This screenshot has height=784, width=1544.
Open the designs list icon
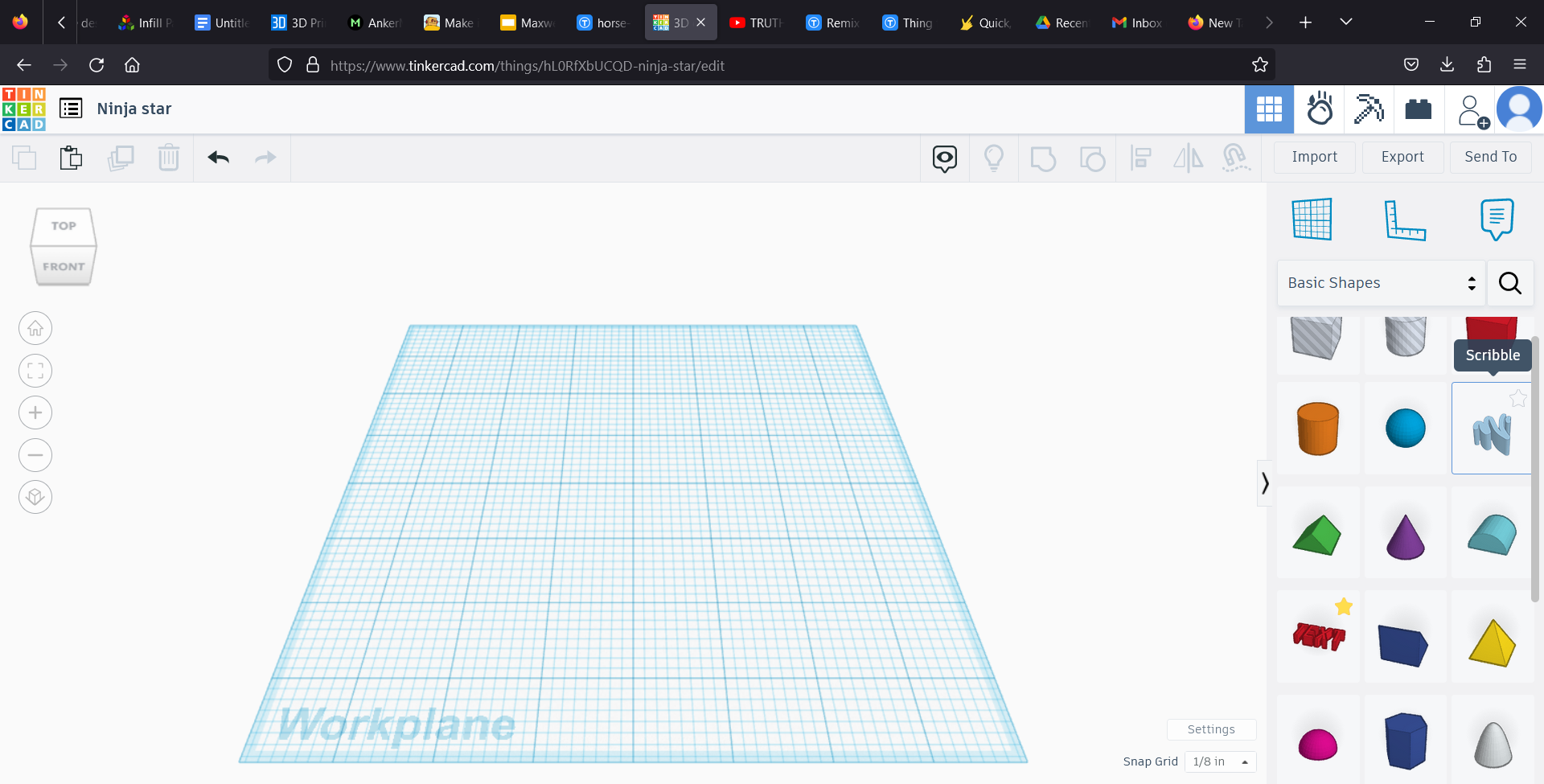71,109
